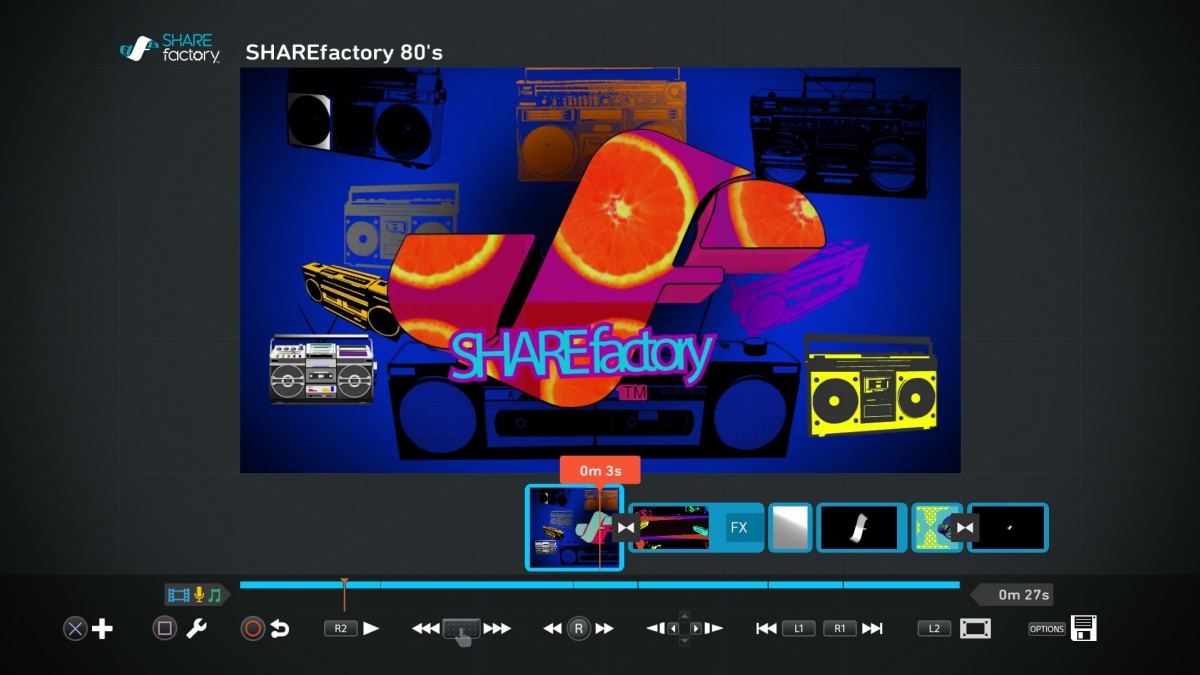Click the OPTIONS button
Image resolution: width=1200 pixels, height=675 pixels.
1046,628
